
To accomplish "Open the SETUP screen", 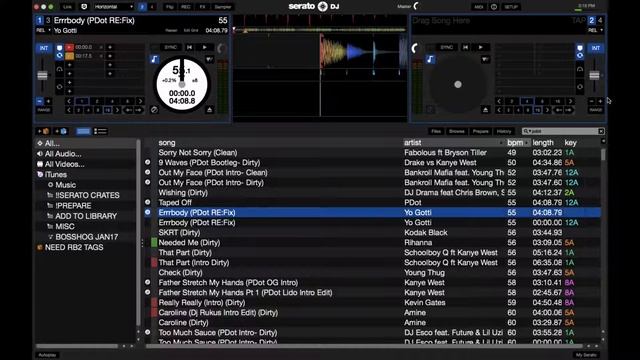I will (511, 7).
